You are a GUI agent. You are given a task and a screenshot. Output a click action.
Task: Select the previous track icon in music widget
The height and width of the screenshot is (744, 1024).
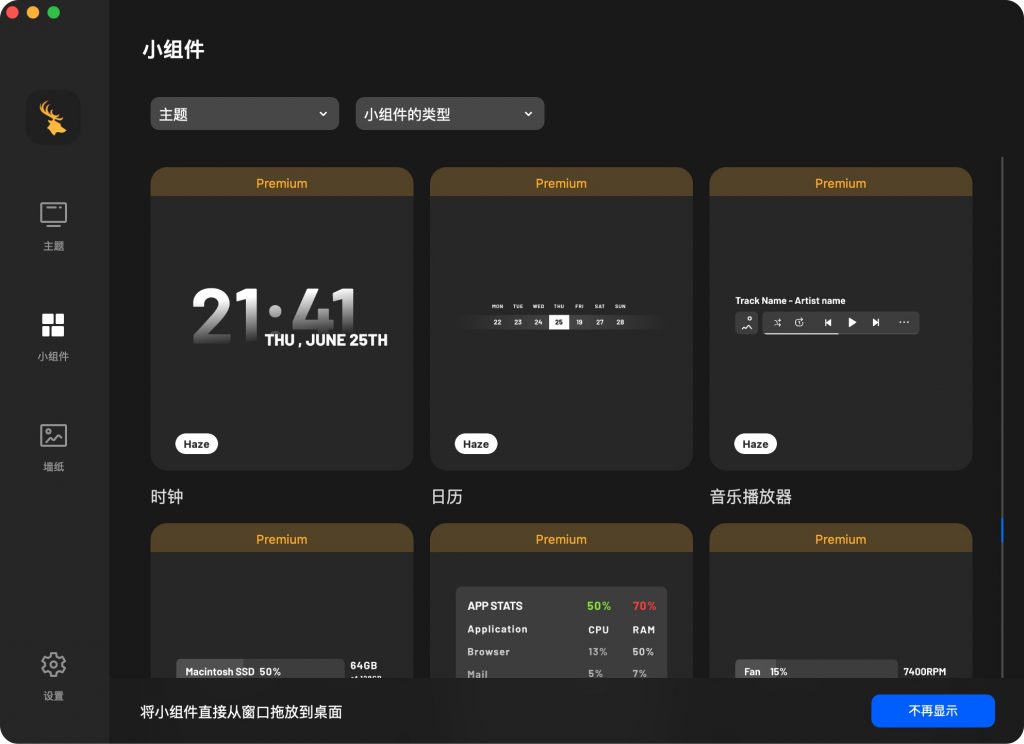(828, 322)
